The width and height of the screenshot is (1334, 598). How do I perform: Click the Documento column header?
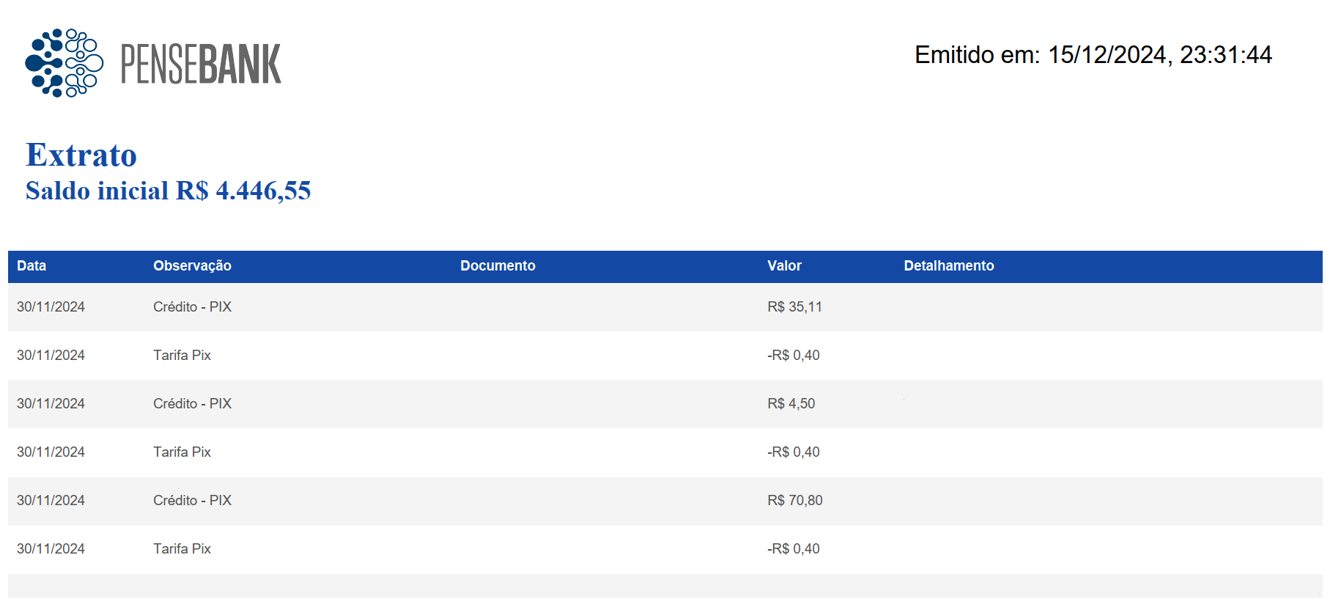498,266
